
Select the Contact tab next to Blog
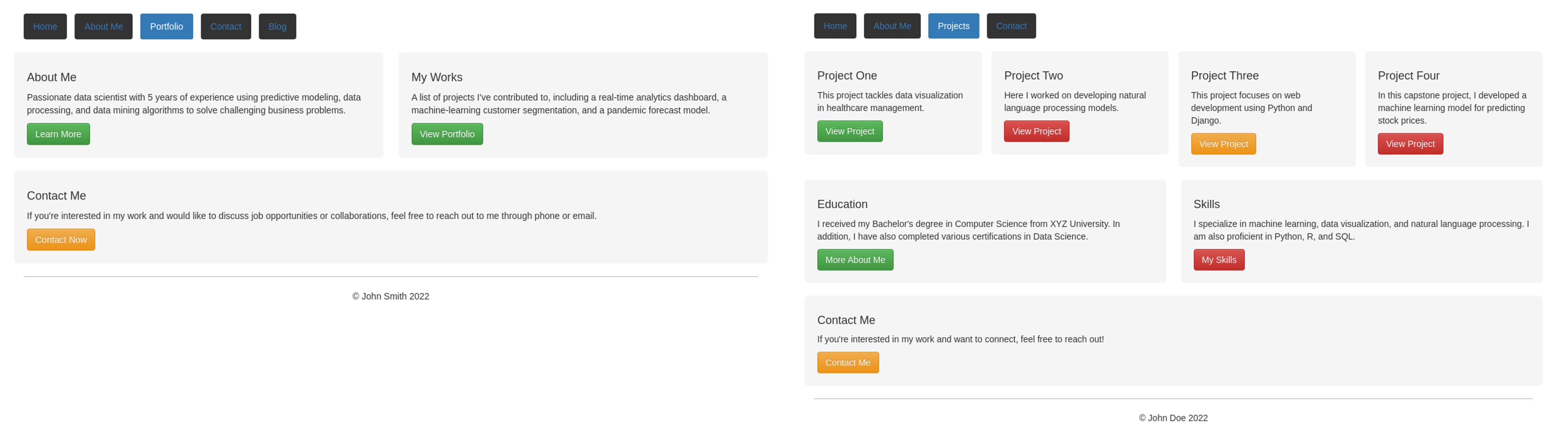point(226,27)
